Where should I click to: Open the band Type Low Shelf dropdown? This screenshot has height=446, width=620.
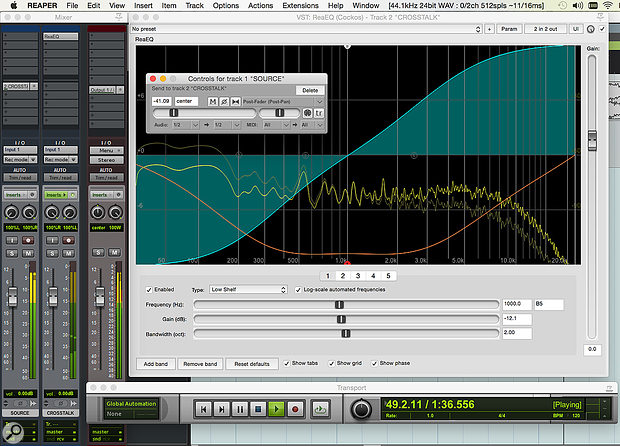[248, 289]
